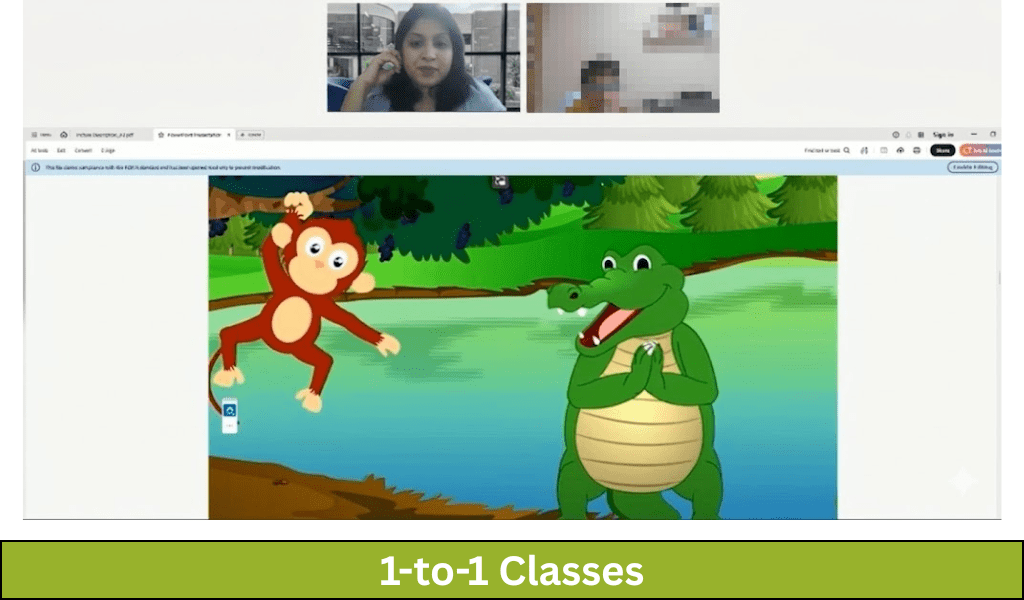
Task: Open the Acrobat Menu button
Action: tap(41, 134)
